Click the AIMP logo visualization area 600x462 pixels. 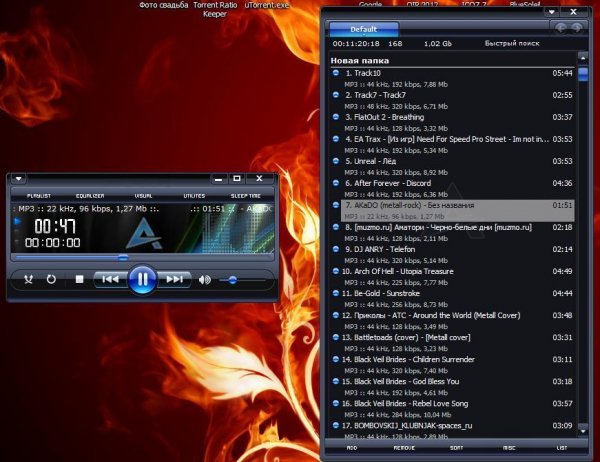(144, 233)
